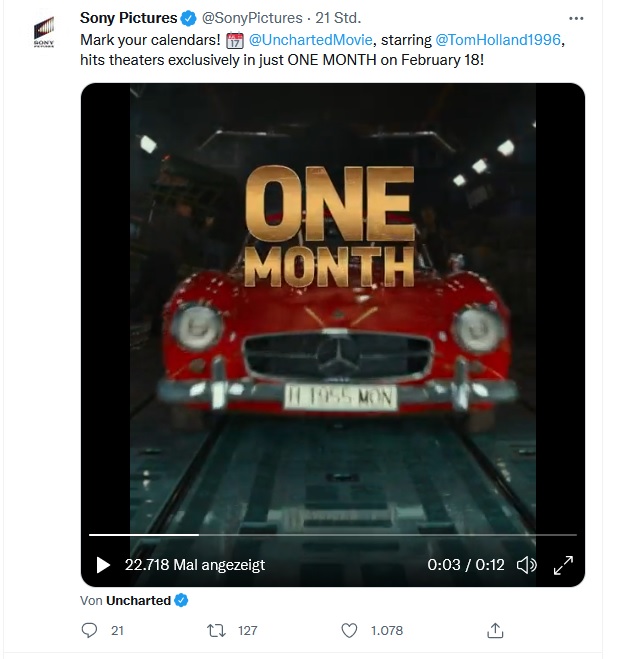Reply to the Sony Pictures tweet
Image resolution: width=621 pixels, height=659 pixels.
[x=90, y=630]
